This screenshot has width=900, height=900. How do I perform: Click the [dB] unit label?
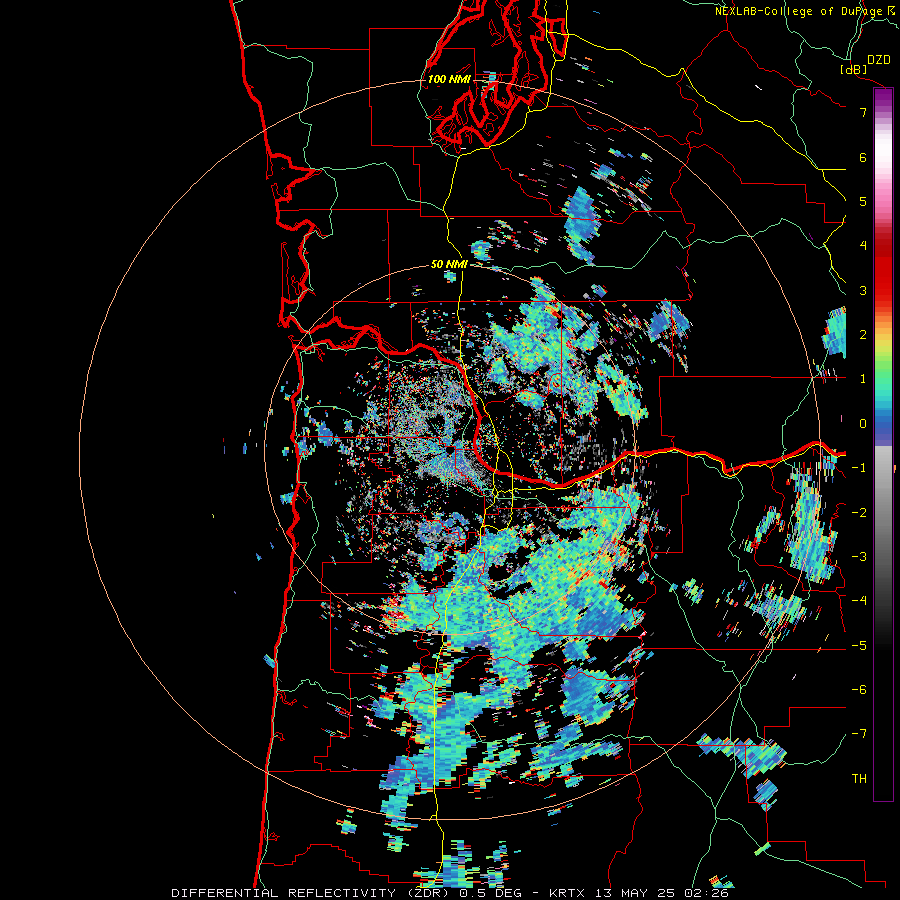coord(854,69)
